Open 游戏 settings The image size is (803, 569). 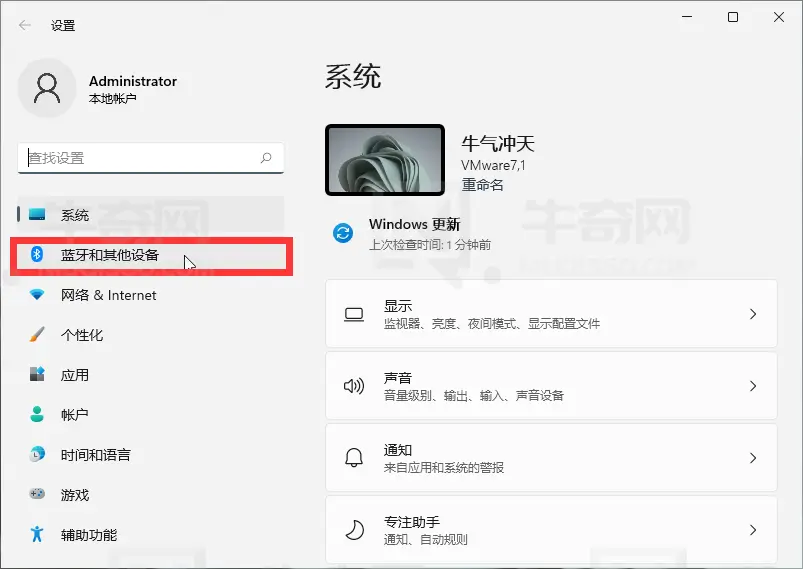click(151, 494)
